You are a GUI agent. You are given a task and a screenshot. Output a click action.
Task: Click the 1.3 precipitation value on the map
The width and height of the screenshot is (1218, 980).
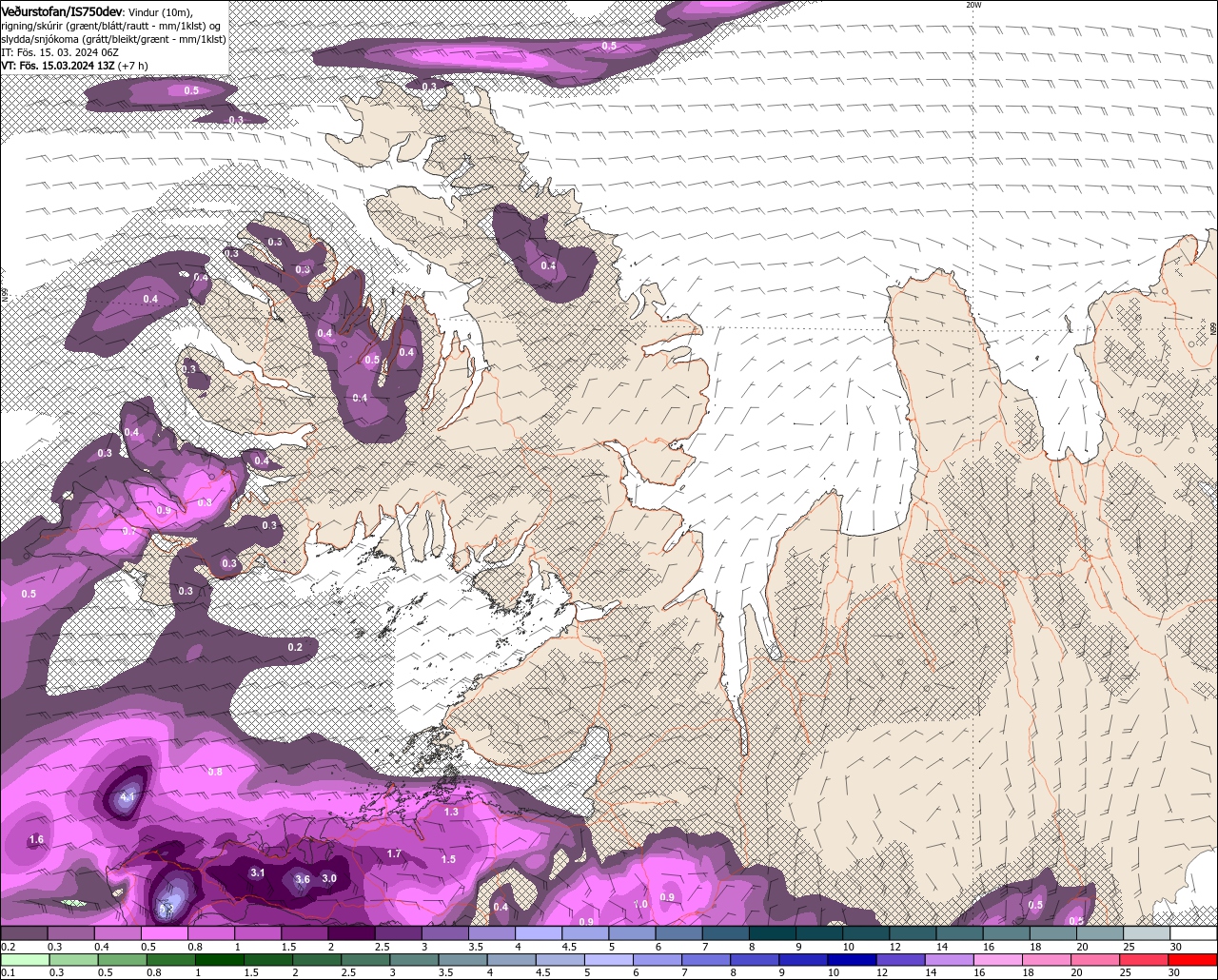click(451, 812)
